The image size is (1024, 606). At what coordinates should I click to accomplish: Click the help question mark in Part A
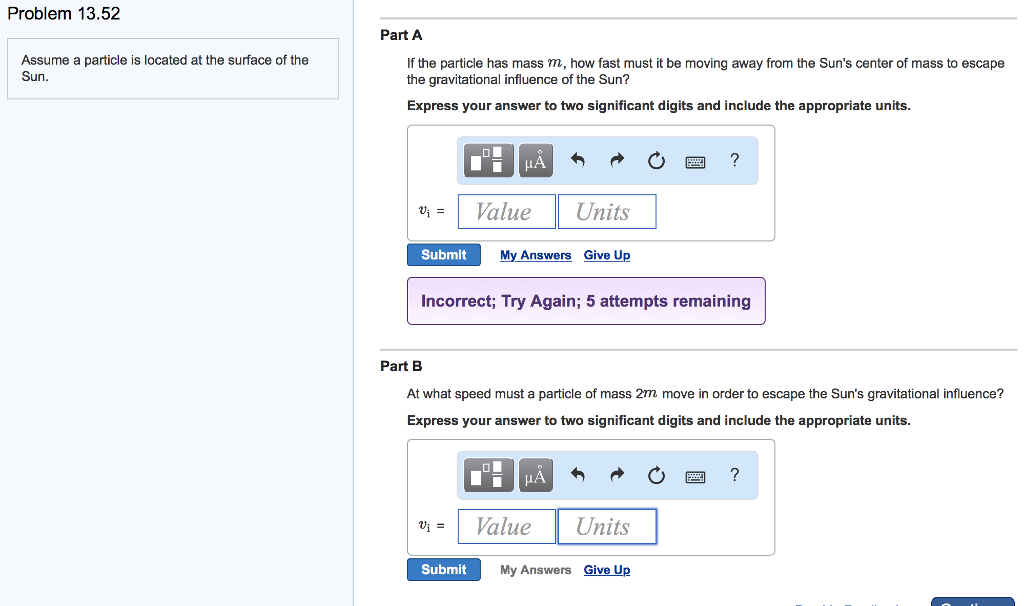[734, 160]
